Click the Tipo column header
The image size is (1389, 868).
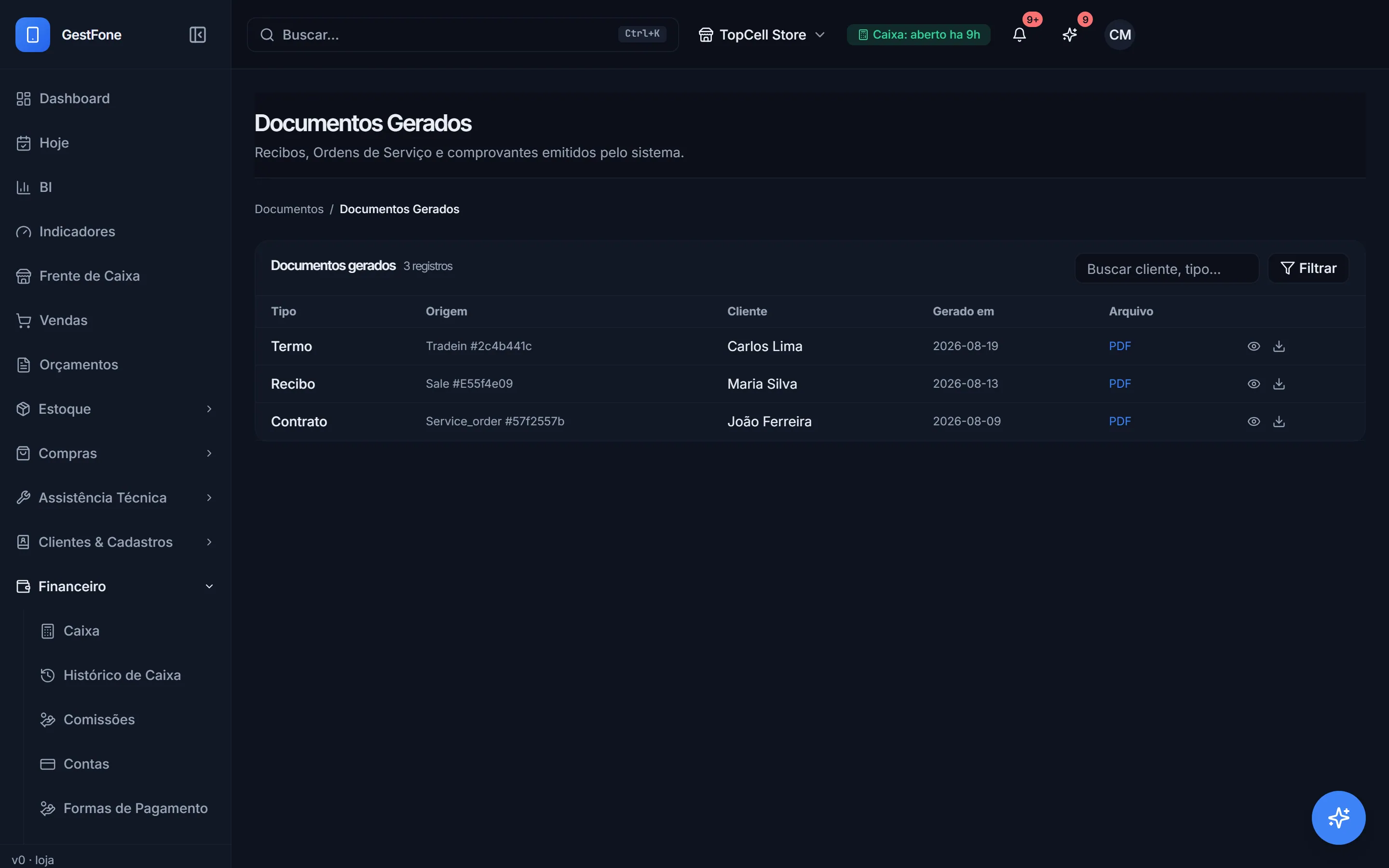(x=284, y=311)
